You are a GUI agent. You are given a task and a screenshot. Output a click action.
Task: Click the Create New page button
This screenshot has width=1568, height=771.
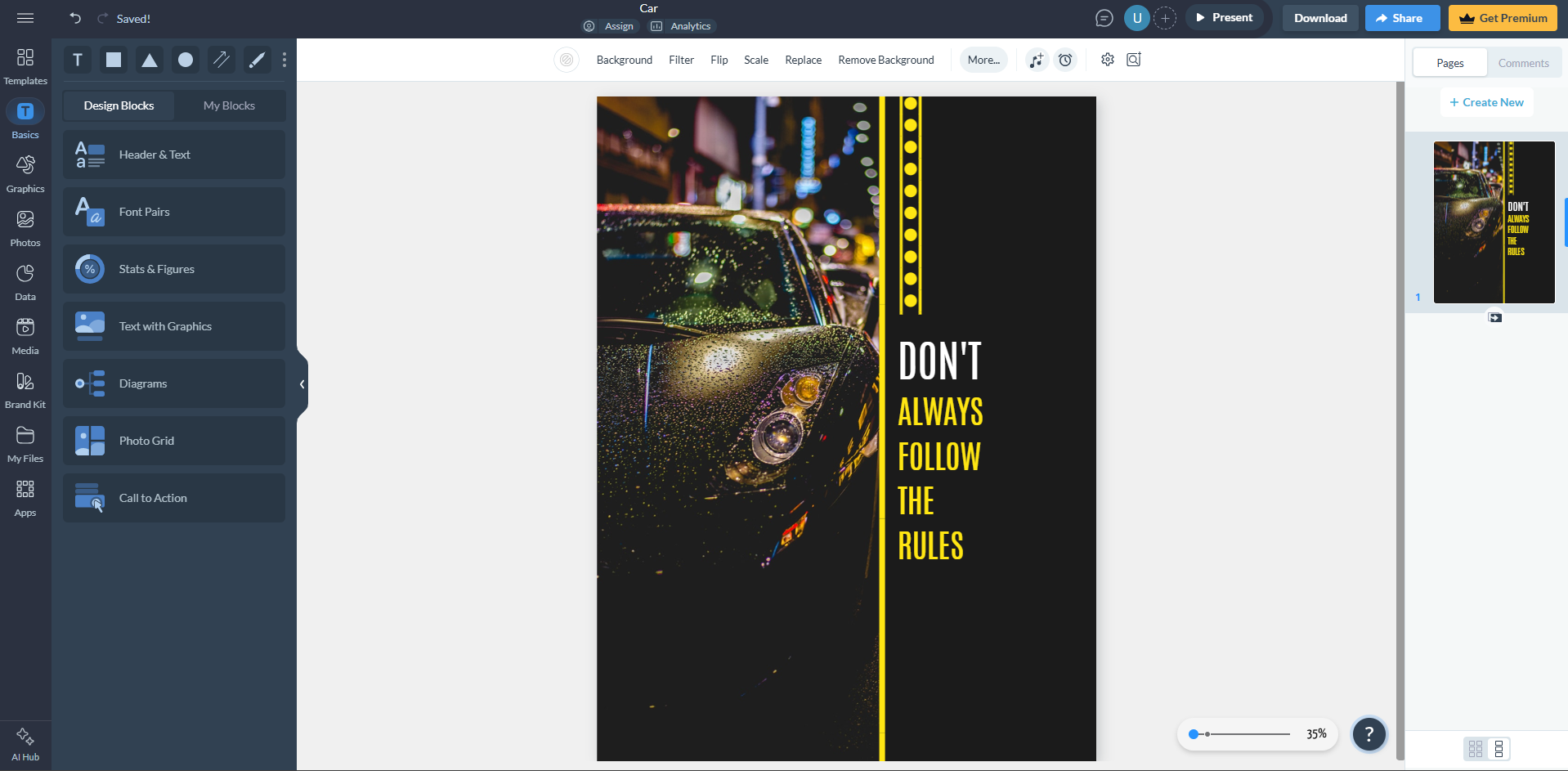[x=1486, y=101]
